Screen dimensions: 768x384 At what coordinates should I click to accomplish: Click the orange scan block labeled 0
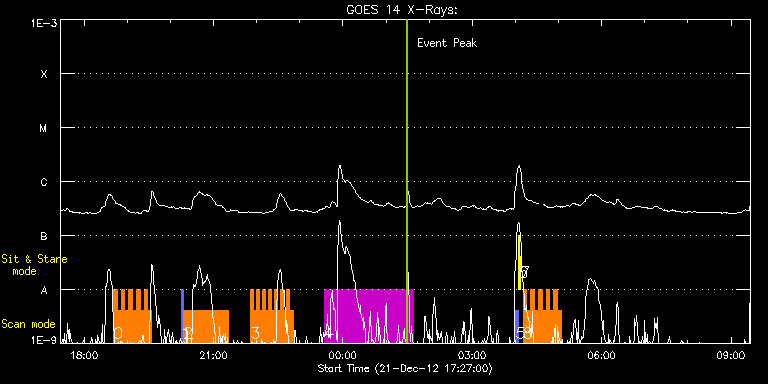pos(132,316)
